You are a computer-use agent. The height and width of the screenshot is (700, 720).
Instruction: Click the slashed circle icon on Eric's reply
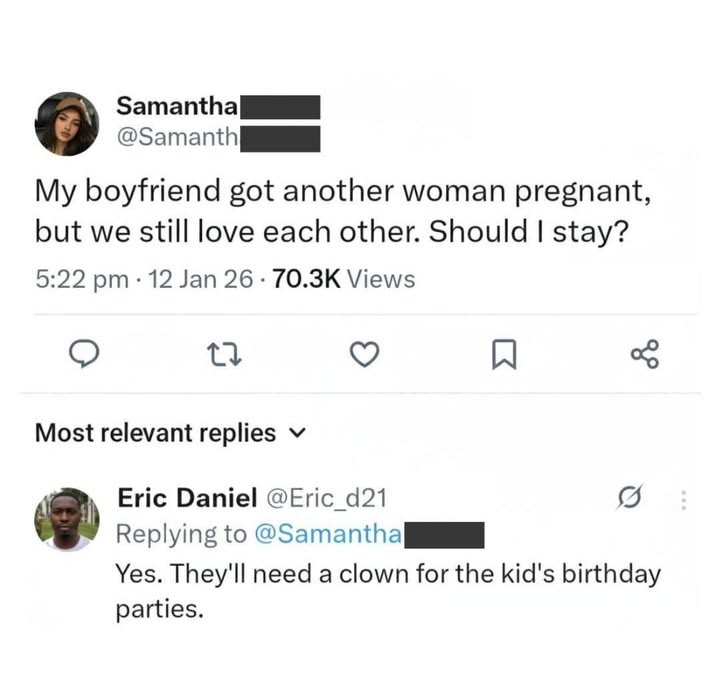pyautogui.click(x=630, y=497)
